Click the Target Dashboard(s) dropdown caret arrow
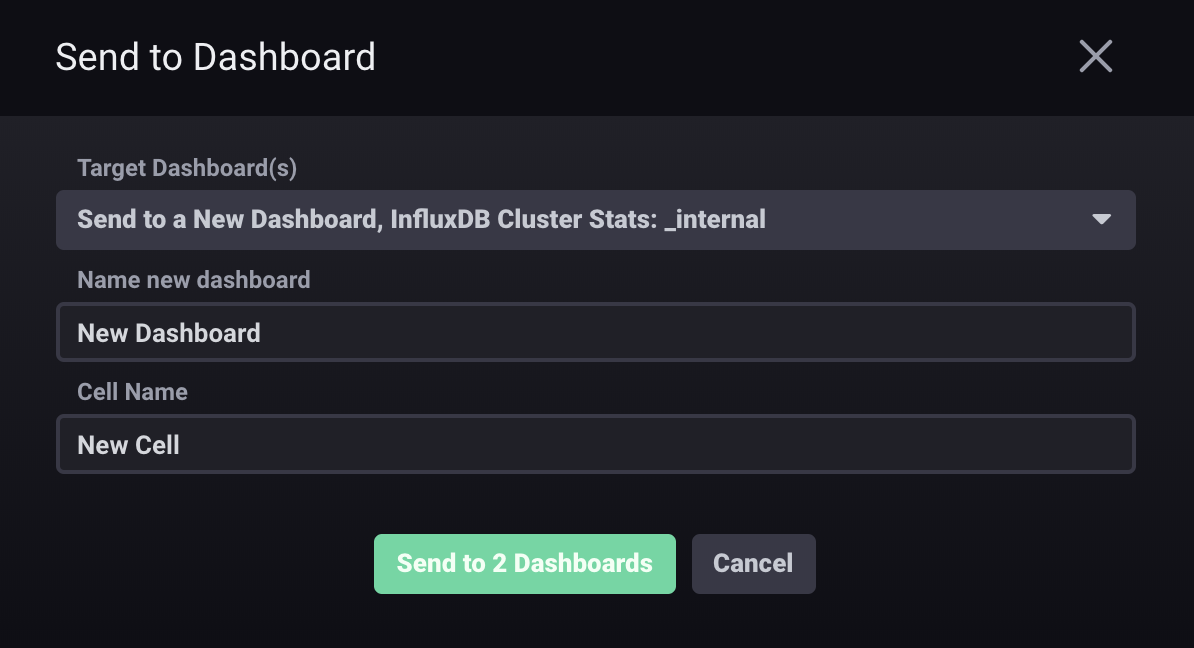Image resolution: width=1194 pixels, height=648 pixels. 1102,219
